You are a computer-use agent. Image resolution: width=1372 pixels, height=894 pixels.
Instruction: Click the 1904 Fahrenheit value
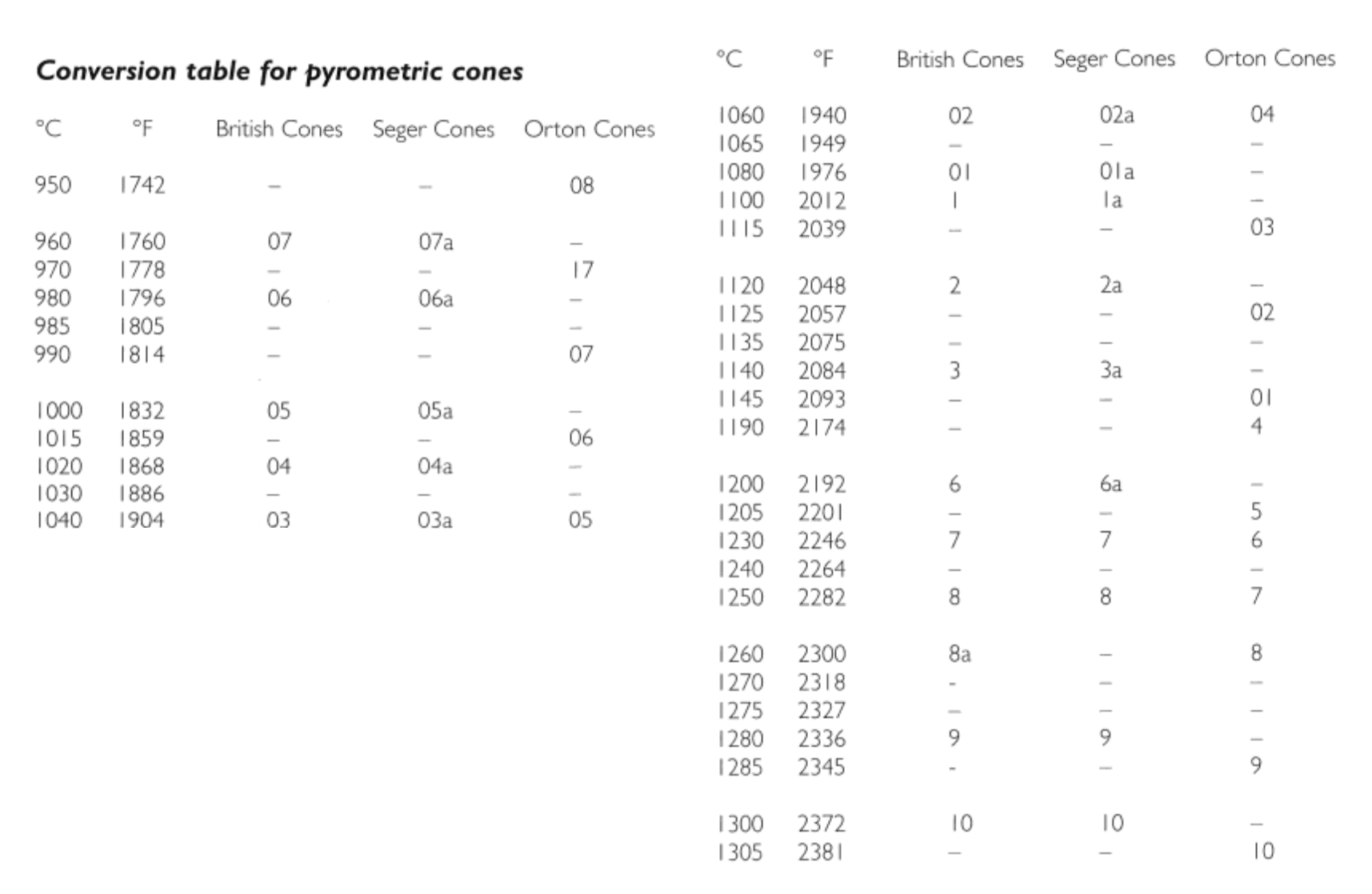tap(142, 521)
